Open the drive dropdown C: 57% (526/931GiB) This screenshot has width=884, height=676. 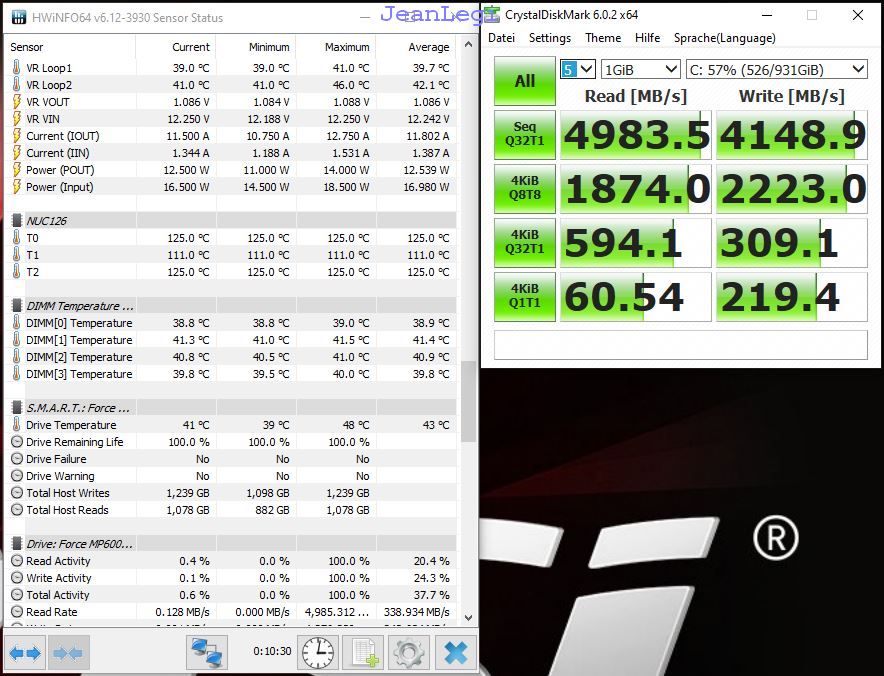click(776, 69)
